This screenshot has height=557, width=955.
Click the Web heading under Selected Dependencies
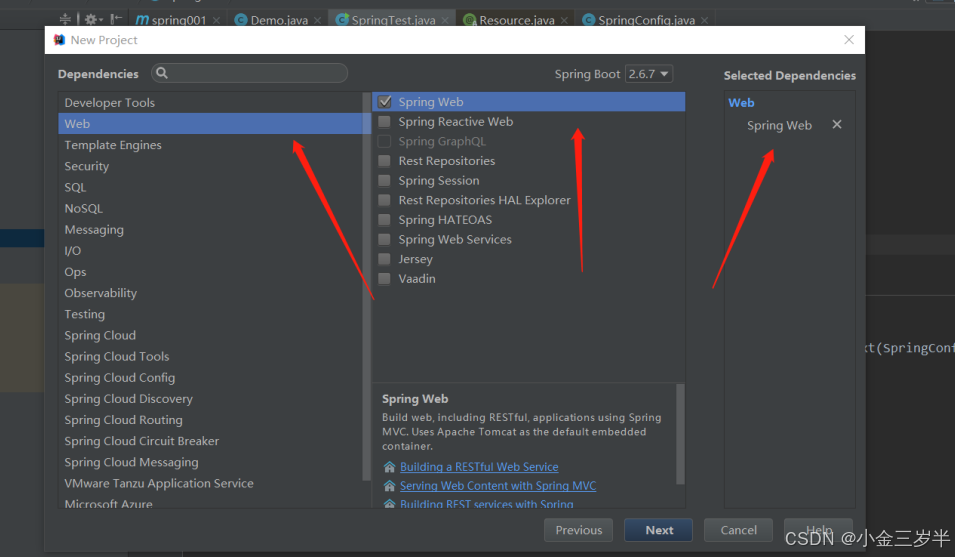(x=741, y=103)
